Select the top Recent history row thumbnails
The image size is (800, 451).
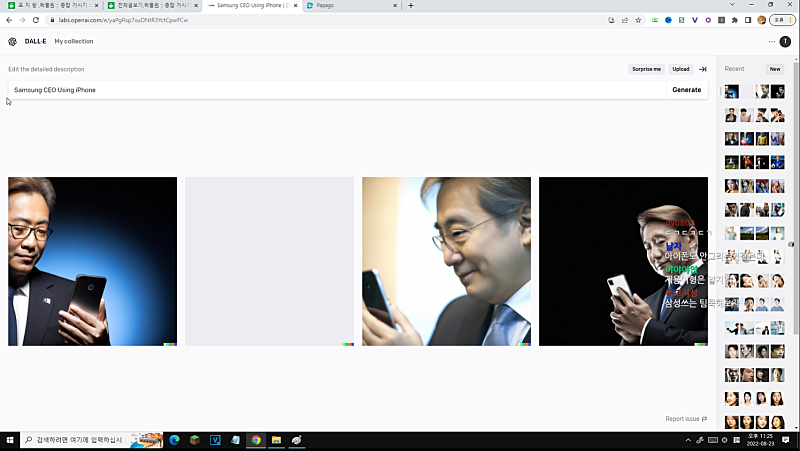coord(755,91)
